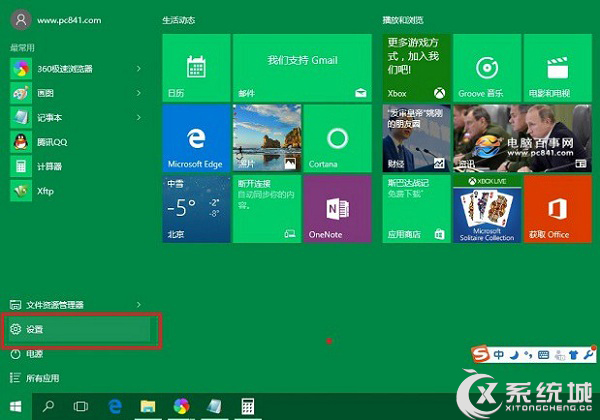Launch Microsoft Edge tile
The width and height of the screenshot is (600, 420).
click(196, 138)
